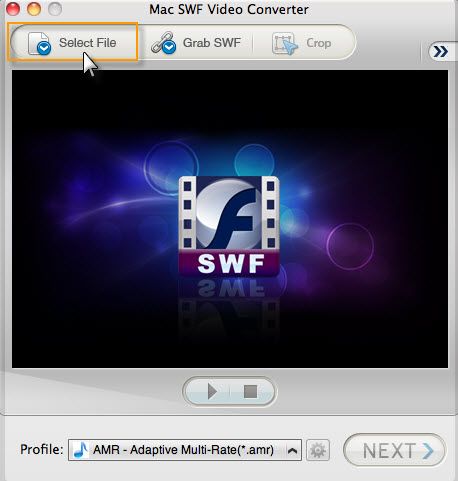Image resolution: width=458 pixels, height=481 pixels.
Task: Minimize the window with yellow button
Action: [34, 9]
